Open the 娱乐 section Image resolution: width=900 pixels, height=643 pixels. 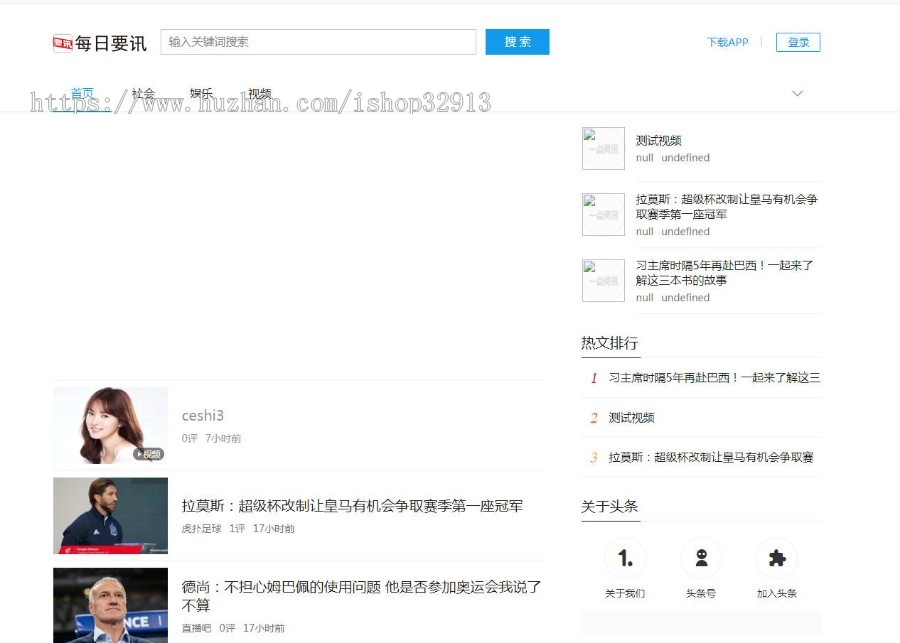[199, 92]
